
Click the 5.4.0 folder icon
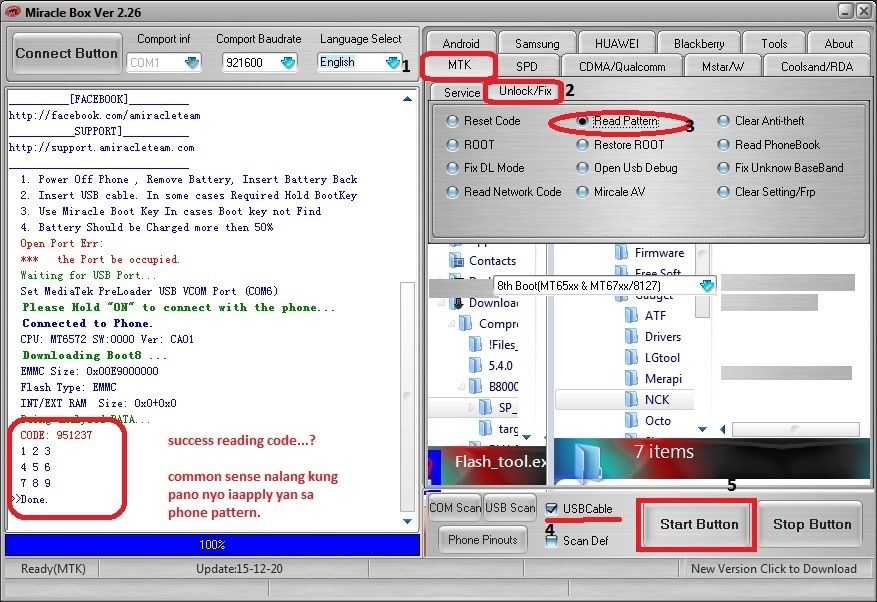pos(475,365)
